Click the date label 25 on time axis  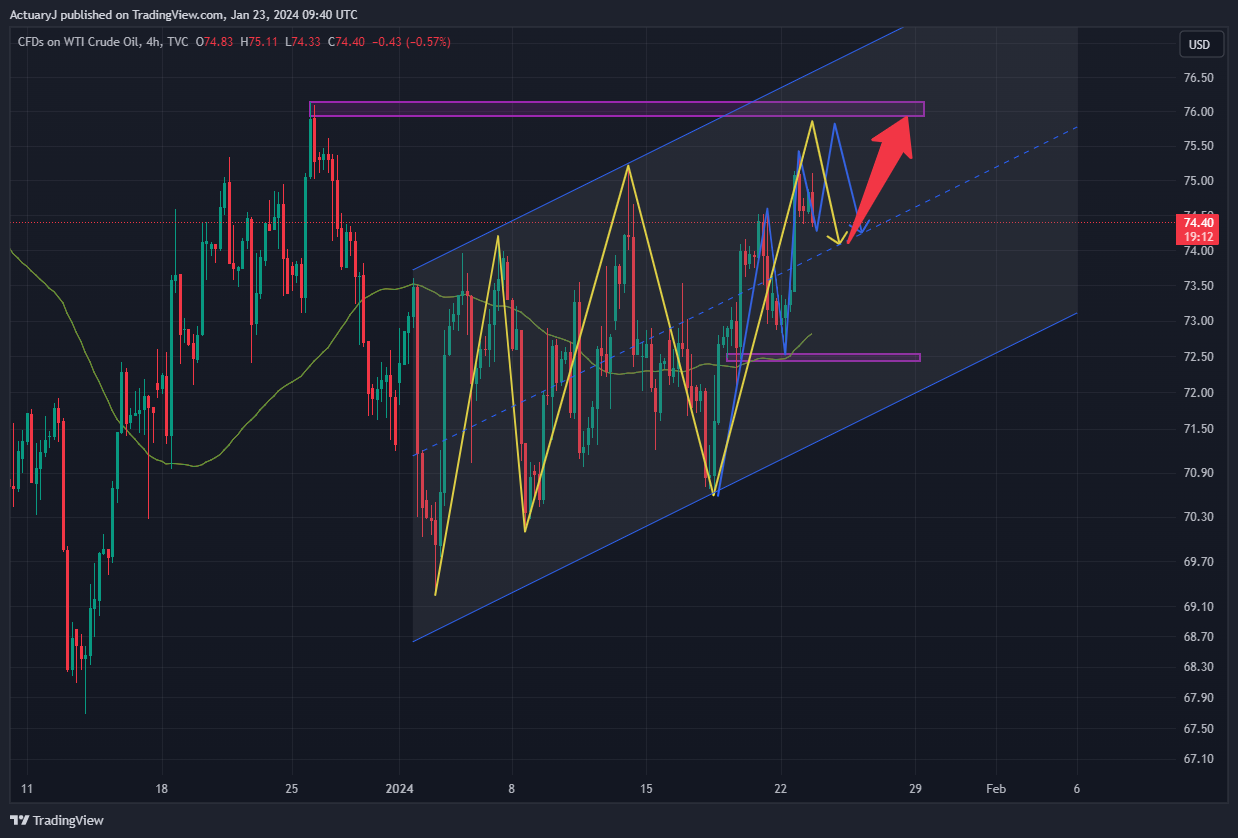(x=291, y=789)
